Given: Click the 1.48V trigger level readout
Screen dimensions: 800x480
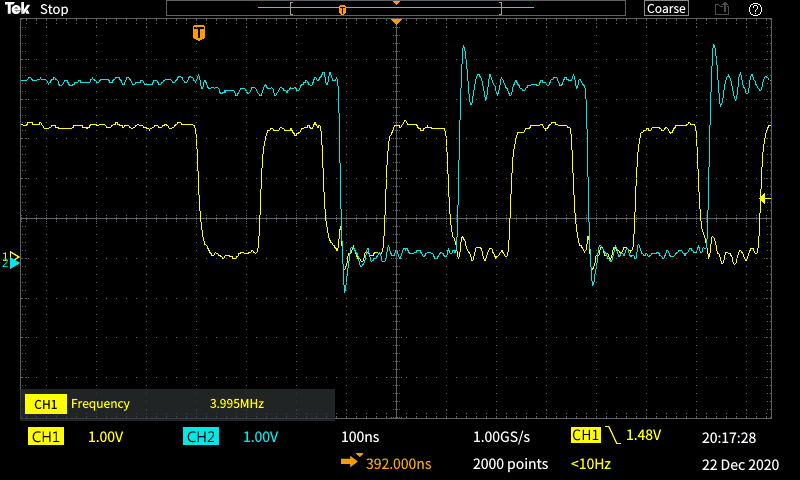Looking at the screenshot, I should click(x=645, y=436).
